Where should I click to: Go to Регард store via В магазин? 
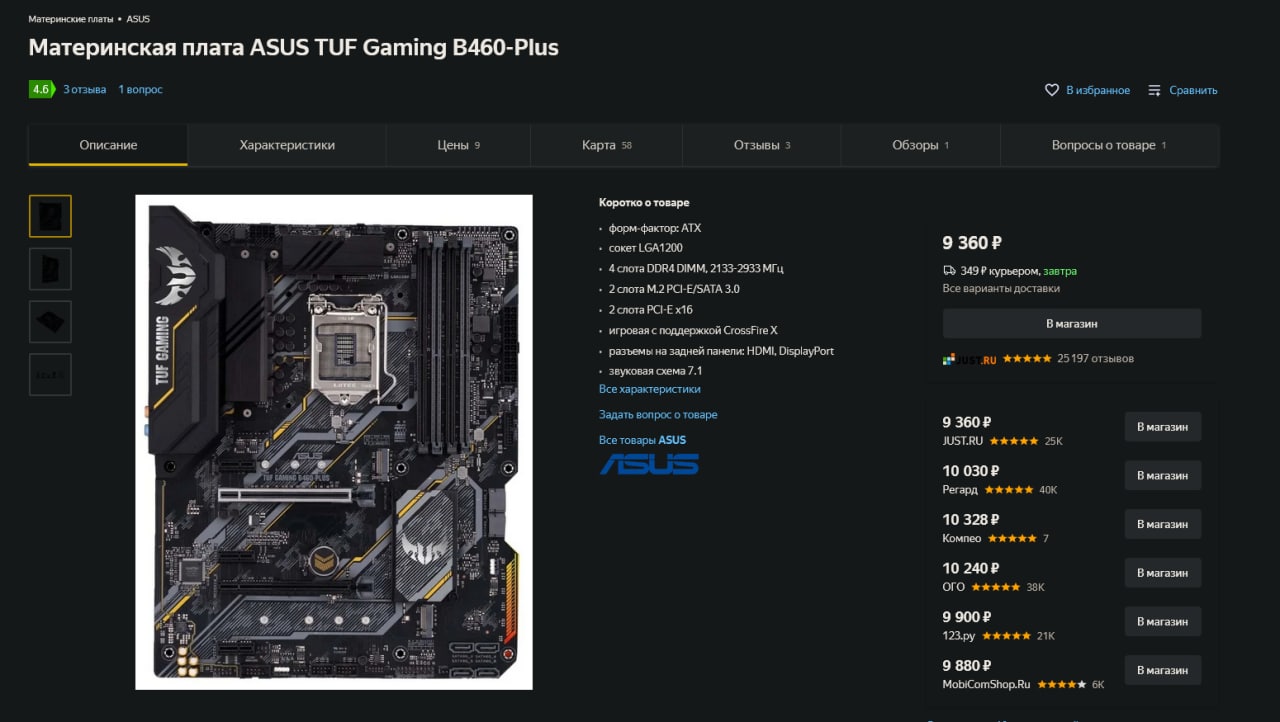coord(1163,476)
